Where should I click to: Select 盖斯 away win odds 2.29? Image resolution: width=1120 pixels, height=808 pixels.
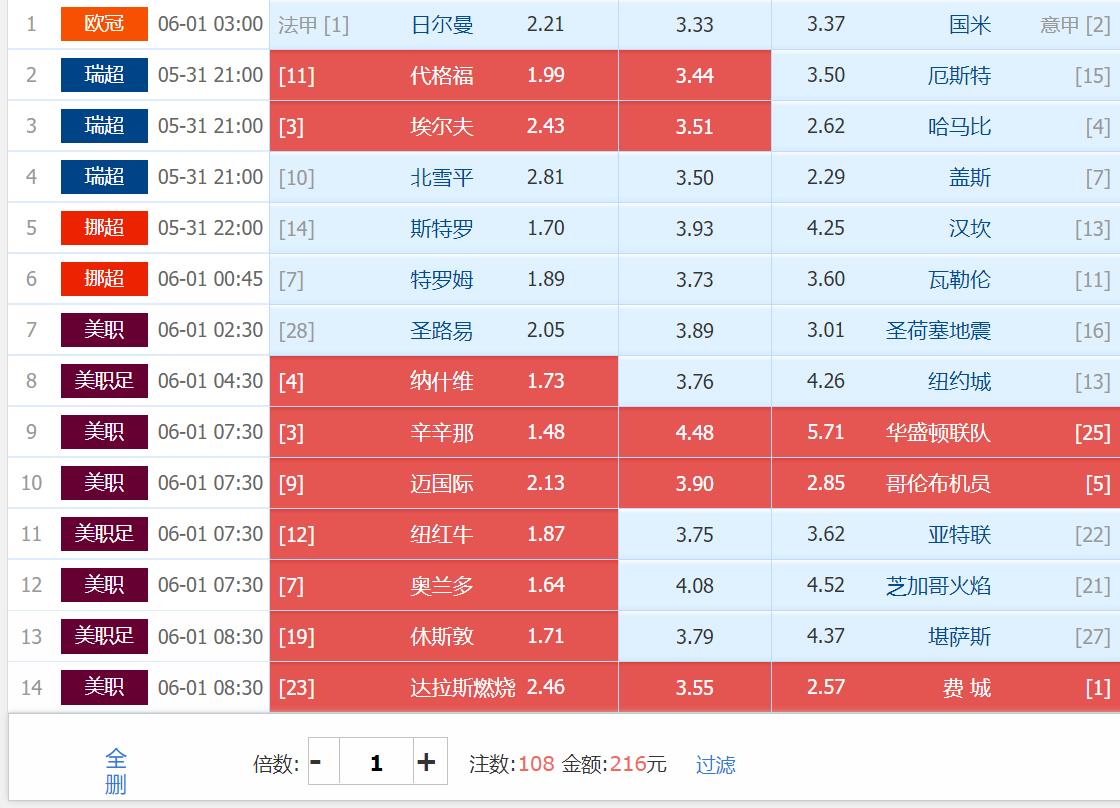(946, 177)
